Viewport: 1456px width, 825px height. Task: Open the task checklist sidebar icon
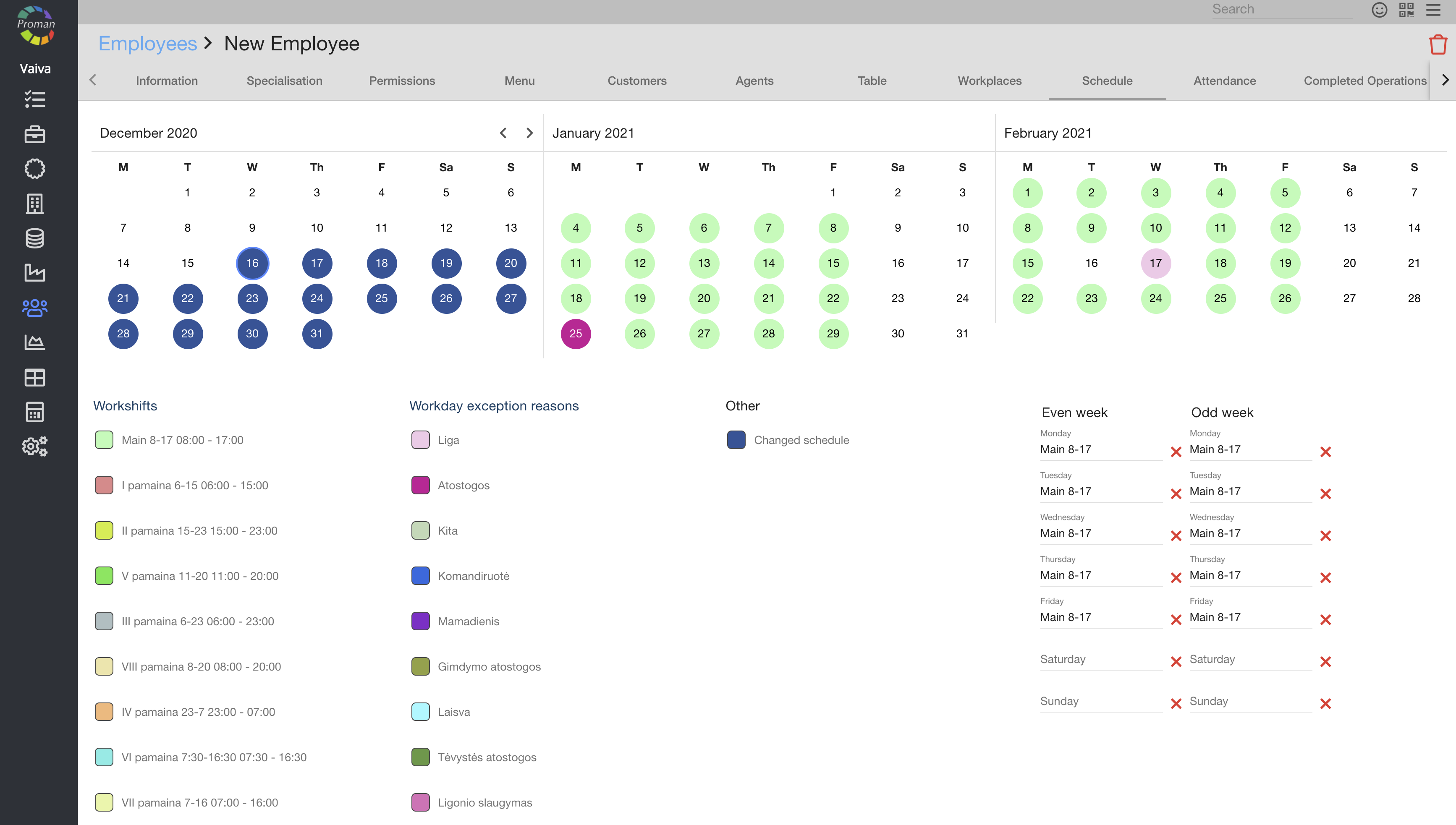[34, 99]
